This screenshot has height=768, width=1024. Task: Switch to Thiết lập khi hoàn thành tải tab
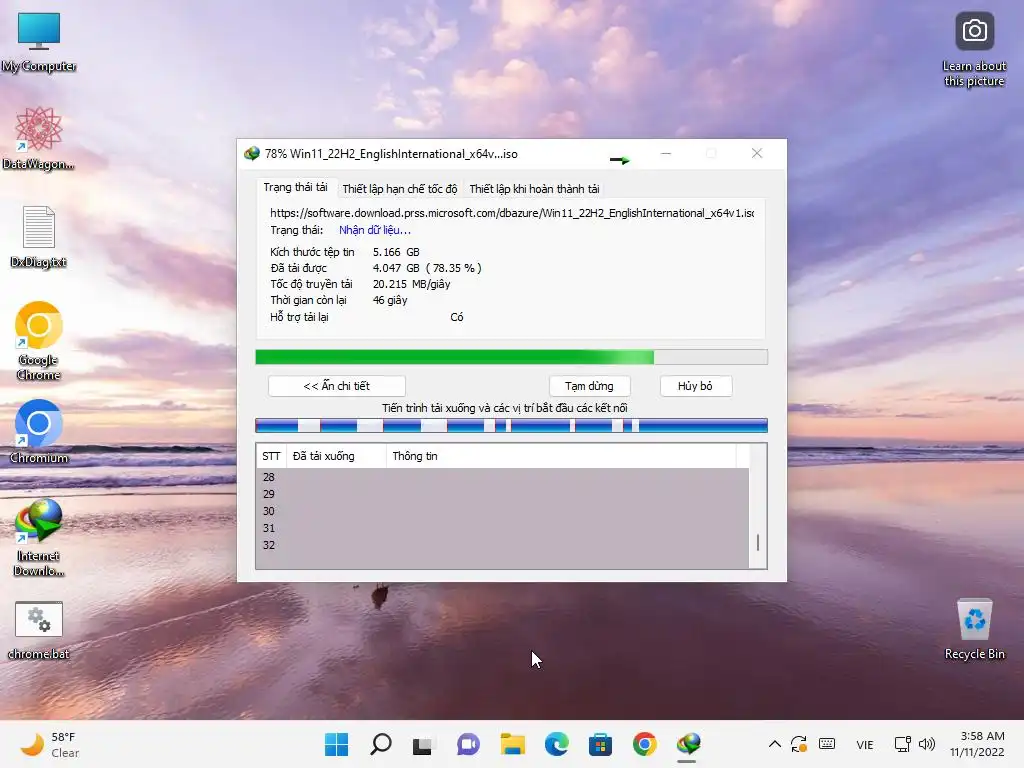coord(534,189)
